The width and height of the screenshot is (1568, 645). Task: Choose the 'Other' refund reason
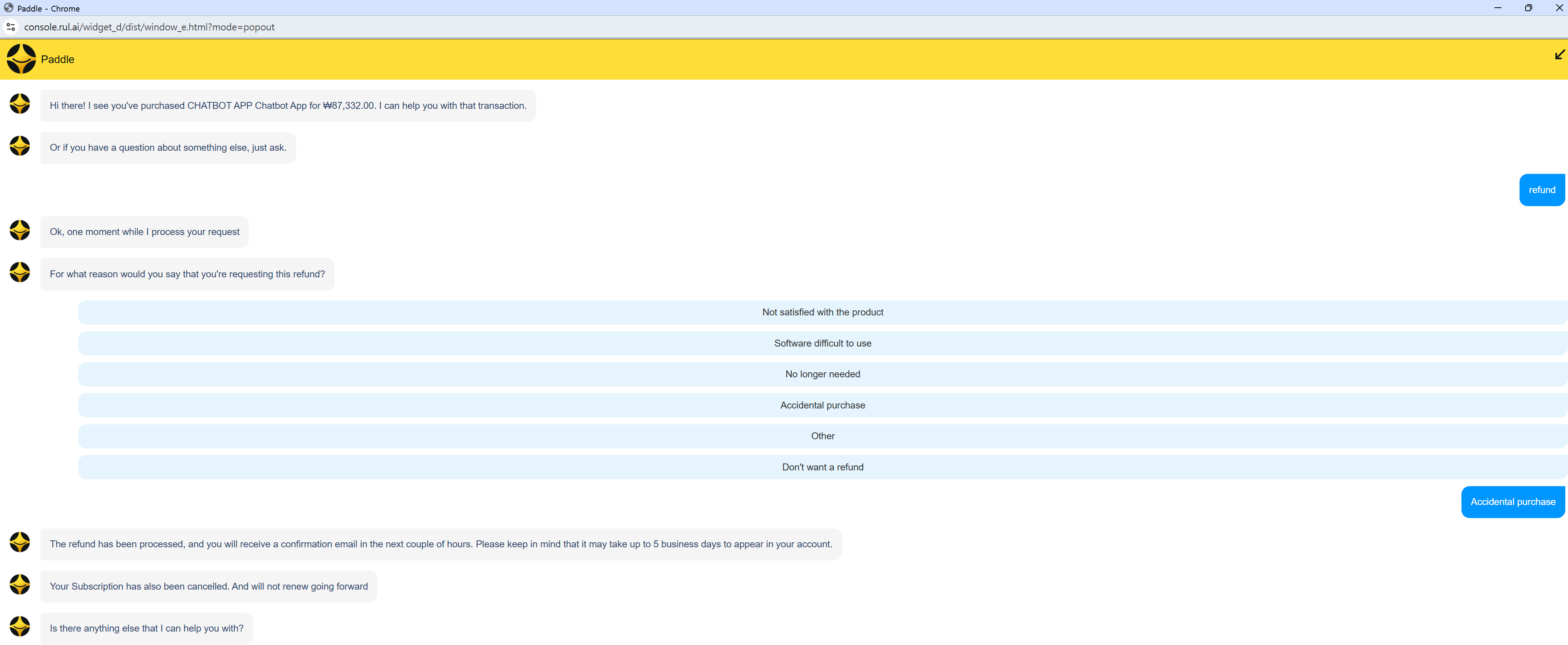click(822, 436)
